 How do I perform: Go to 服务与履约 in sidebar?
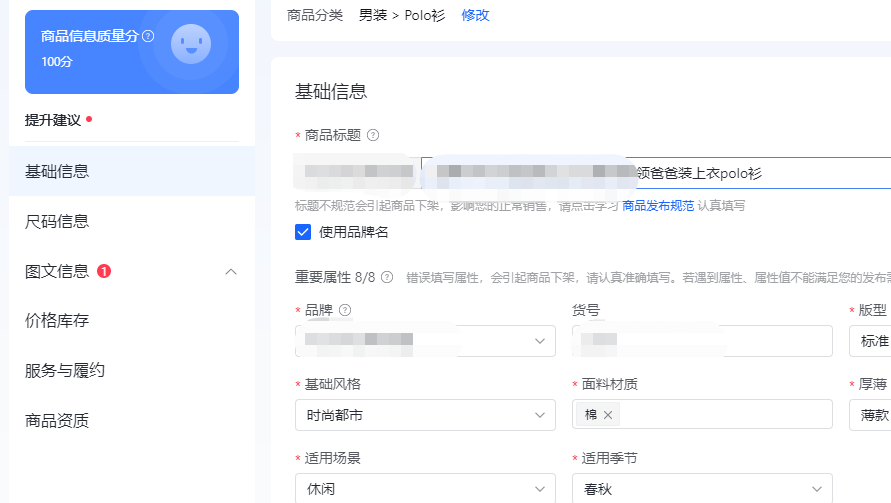(x=132, y=371)
